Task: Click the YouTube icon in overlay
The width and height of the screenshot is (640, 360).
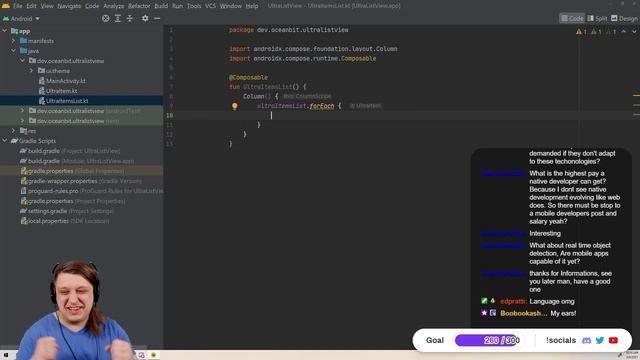Action: tap(613, 340)
